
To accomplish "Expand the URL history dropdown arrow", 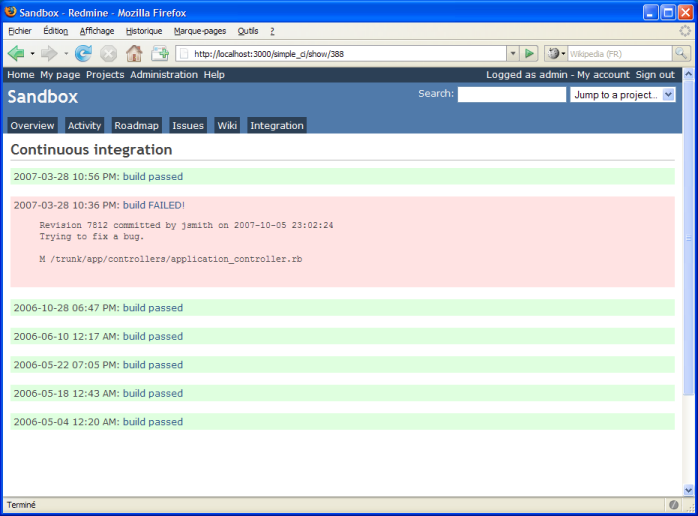I will 513,54.
